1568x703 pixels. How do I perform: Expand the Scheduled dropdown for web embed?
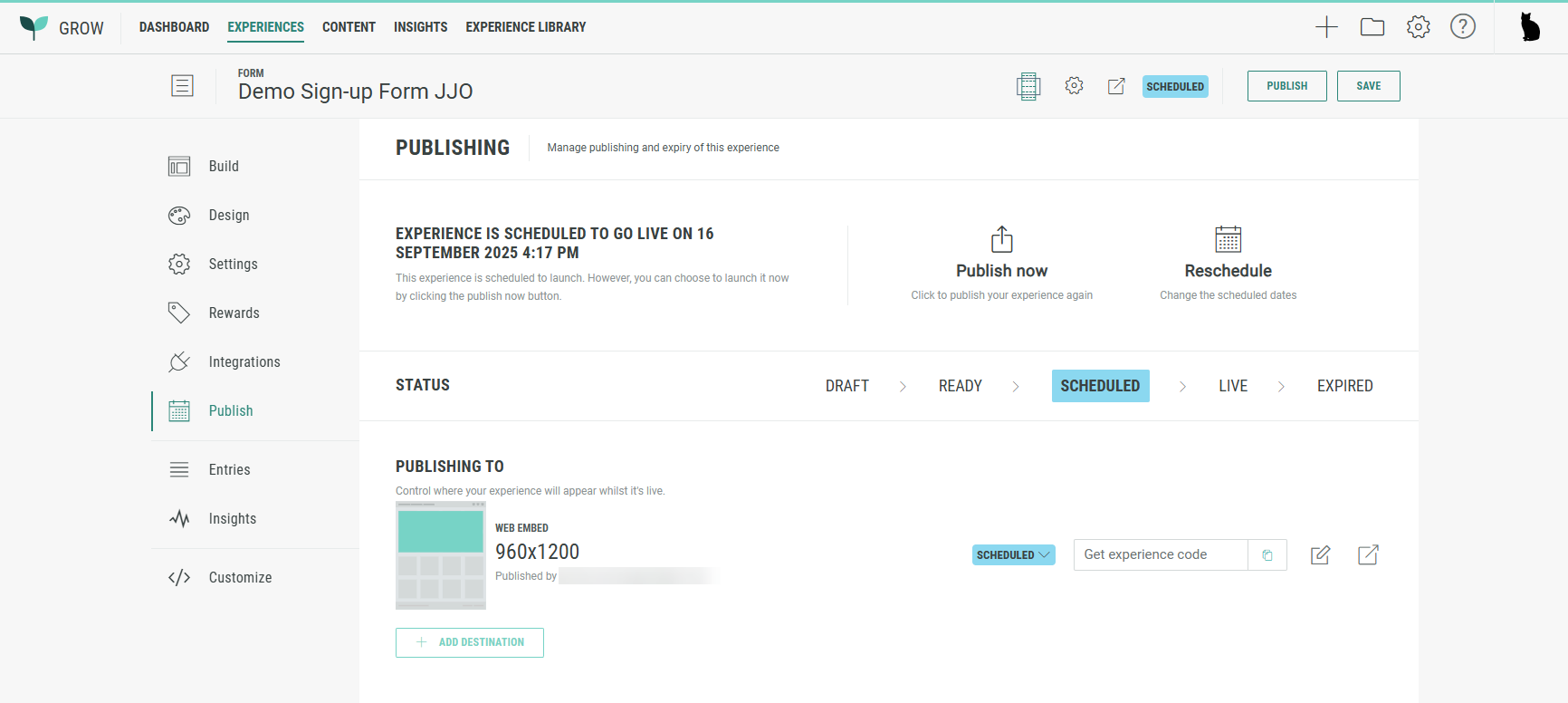pos(1013,555)
